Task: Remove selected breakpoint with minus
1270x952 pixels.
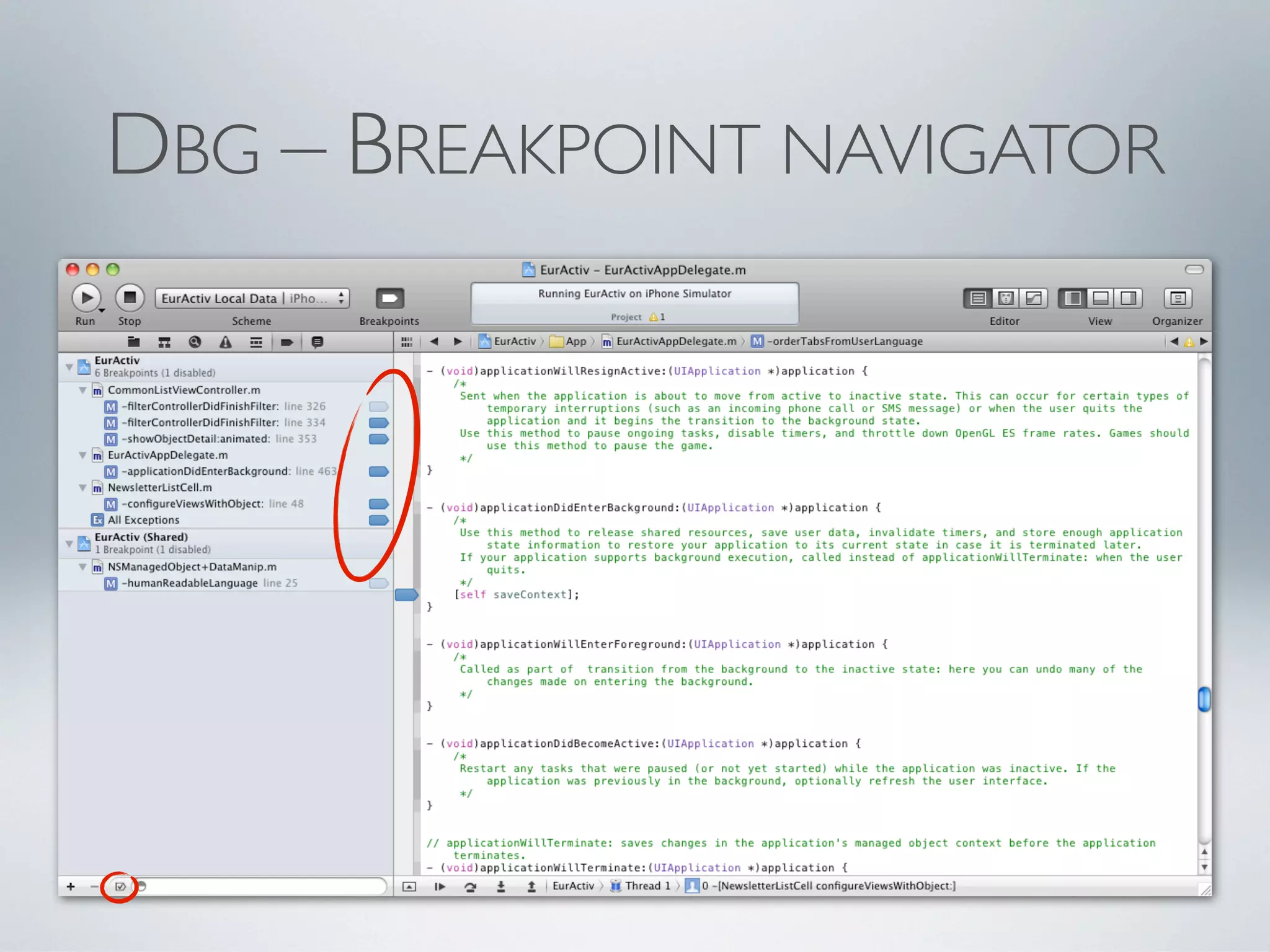Action: [x=94, y=887]
